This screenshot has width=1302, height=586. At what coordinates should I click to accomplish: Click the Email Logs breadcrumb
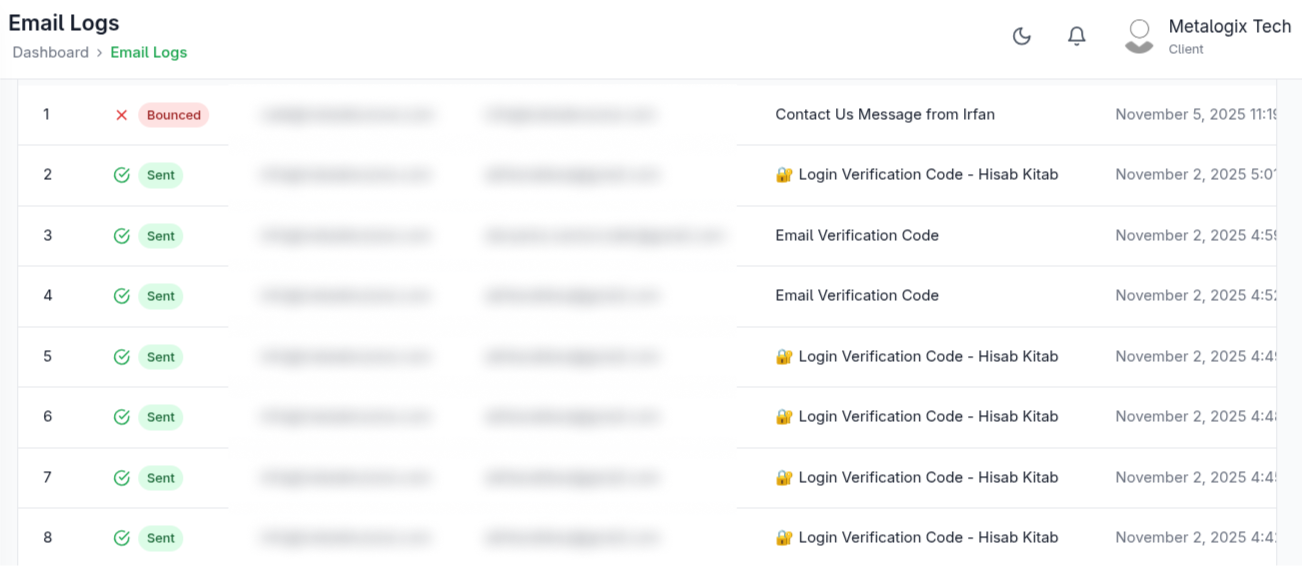click(149, 52)
